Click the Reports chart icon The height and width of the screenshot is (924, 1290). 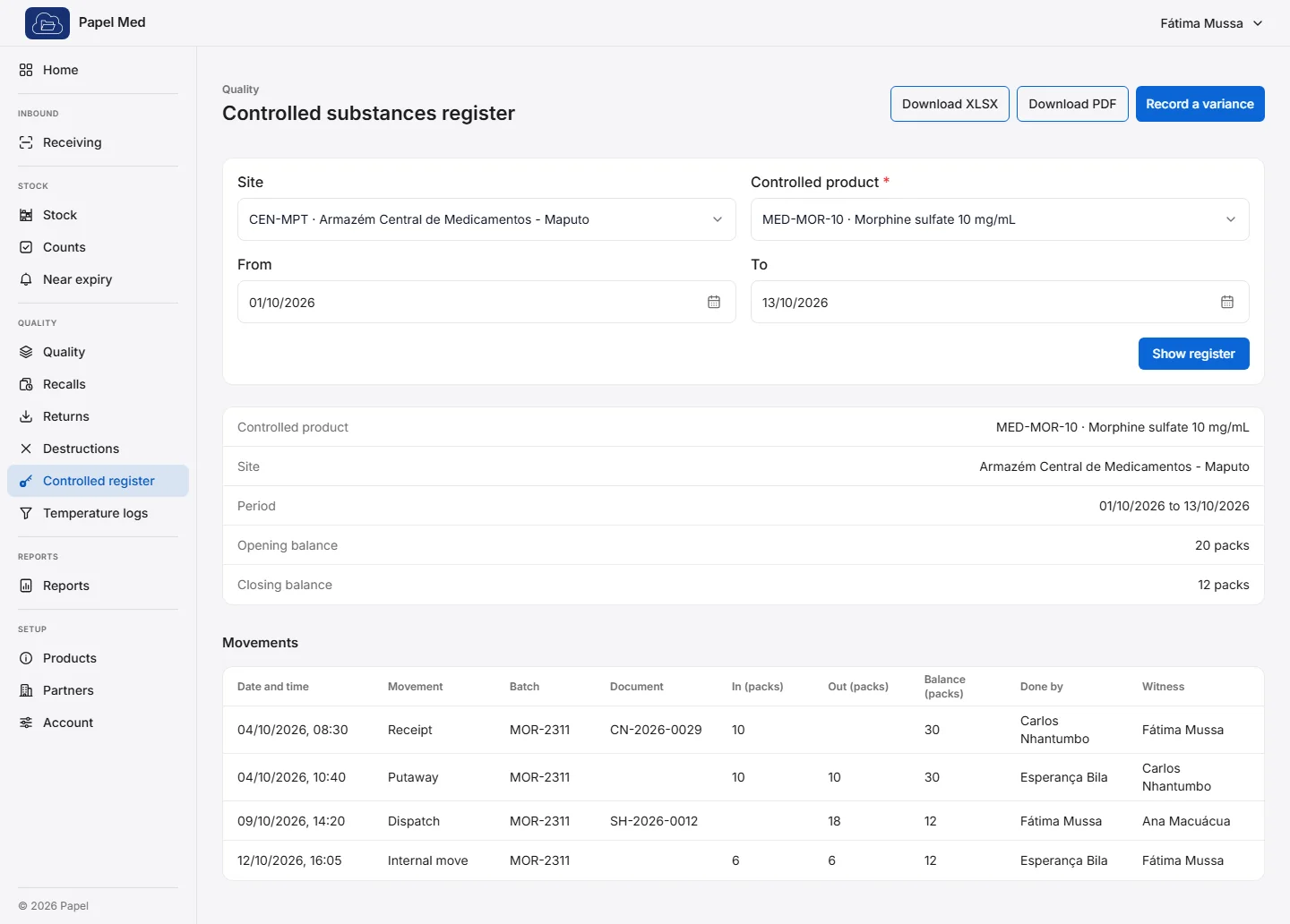point(26,586)
